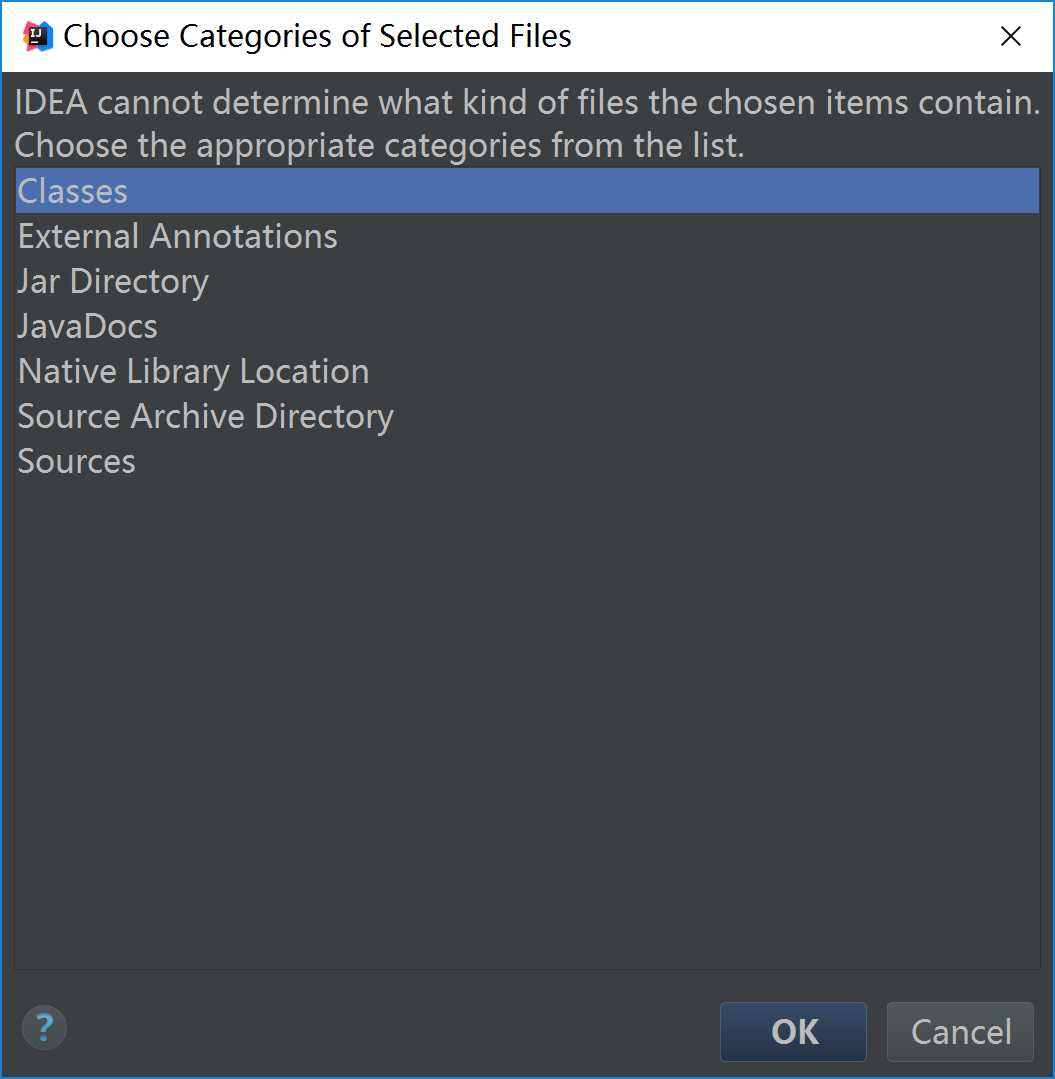Pick JavaDocs in the category list
The width and height of the screenshot is (1055, 1079).
pyautogui.click(x=527, y=326)
